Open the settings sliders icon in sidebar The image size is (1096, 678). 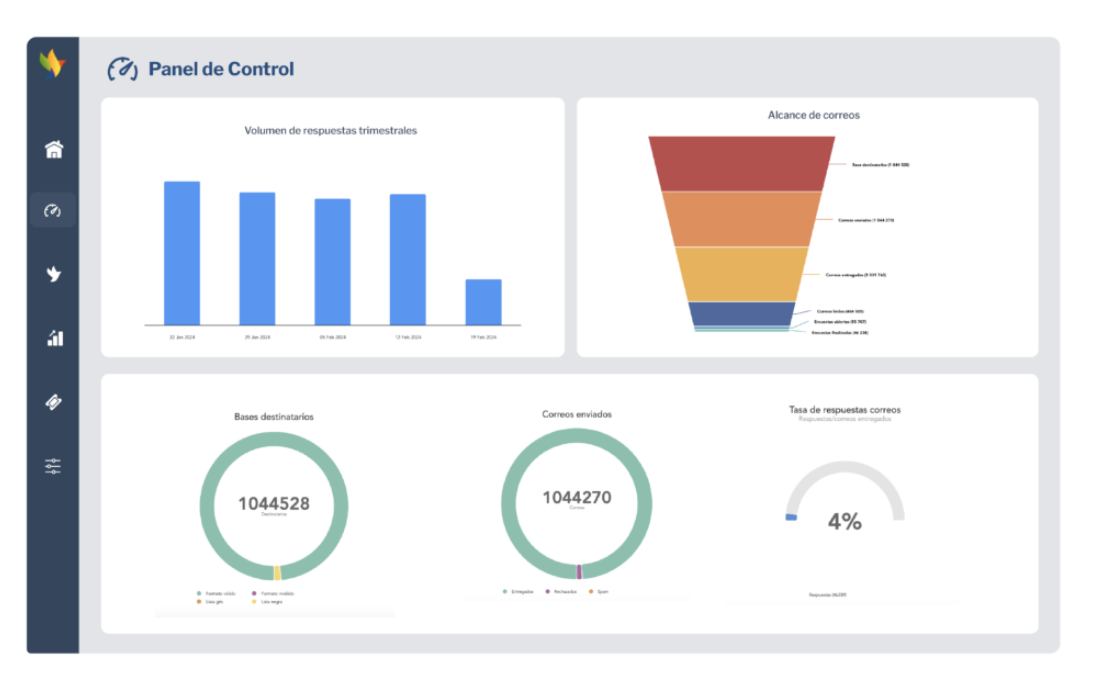(53, 466)
